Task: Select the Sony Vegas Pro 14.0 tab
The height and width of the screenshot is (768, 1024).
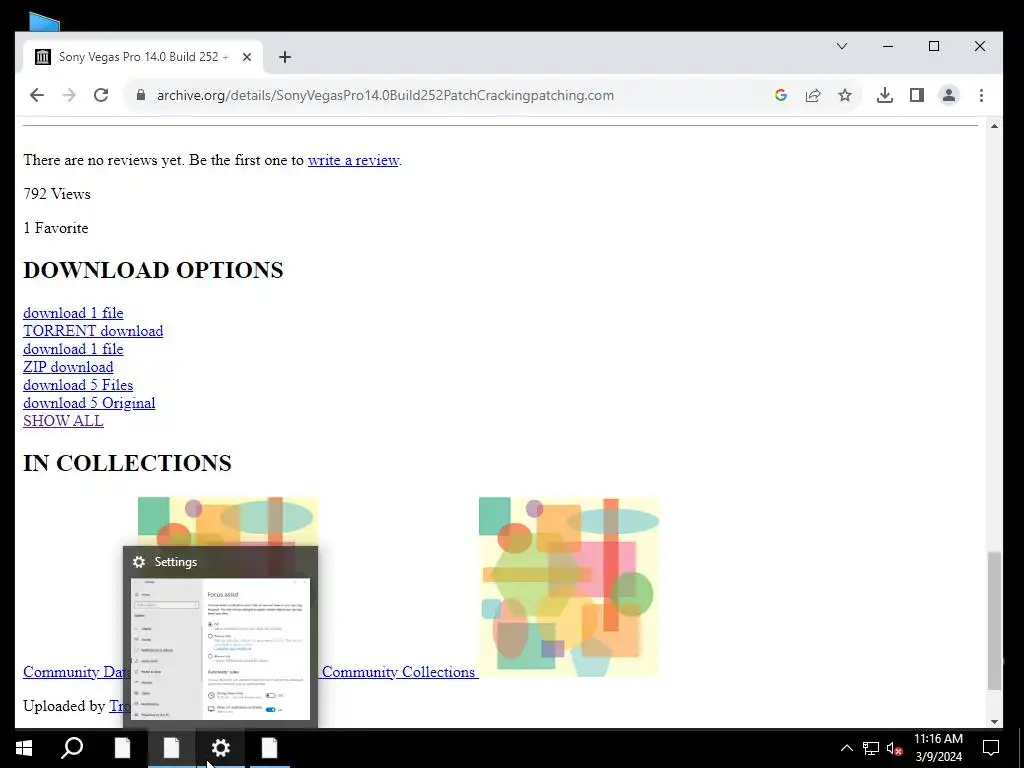Action: [144, 57]
